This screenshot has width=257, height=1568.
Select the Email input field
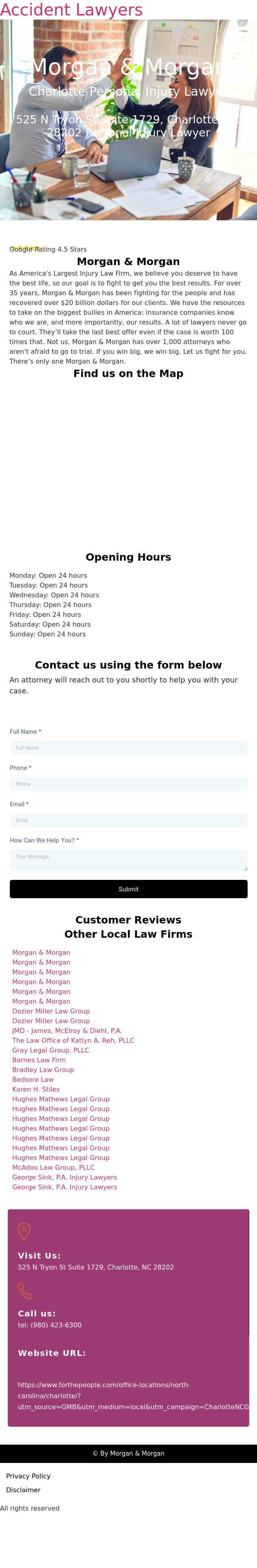128,820
